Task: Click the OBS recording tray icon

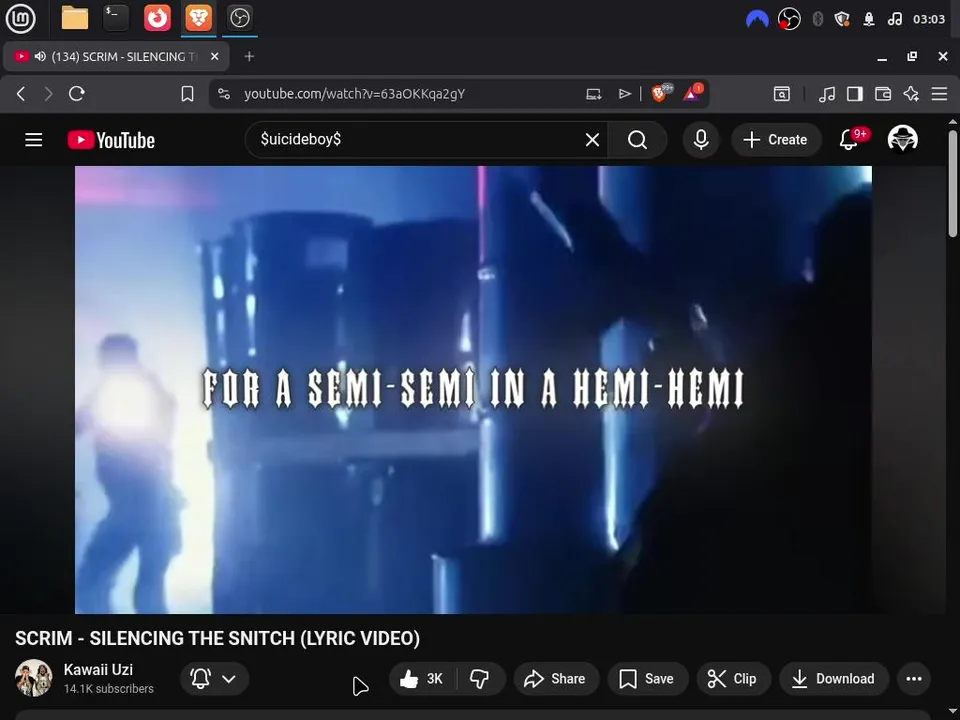Action: point(789,19)
